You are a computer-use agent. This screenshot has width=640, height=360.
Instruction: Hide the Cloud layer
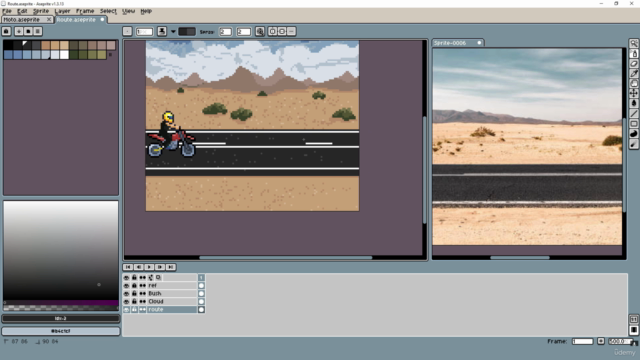pyautogui.click(x=127, y=302)
